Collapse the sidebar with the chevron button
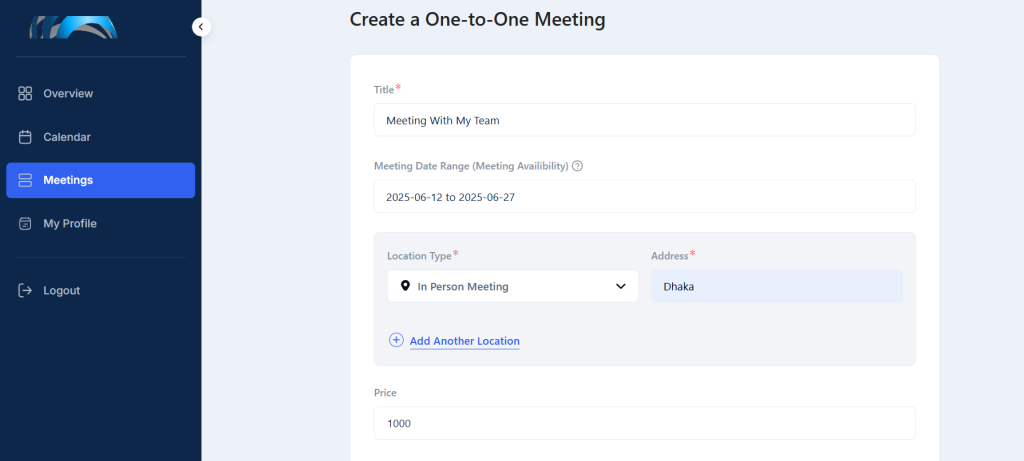The image size is (1024, 461). point(201,27)
